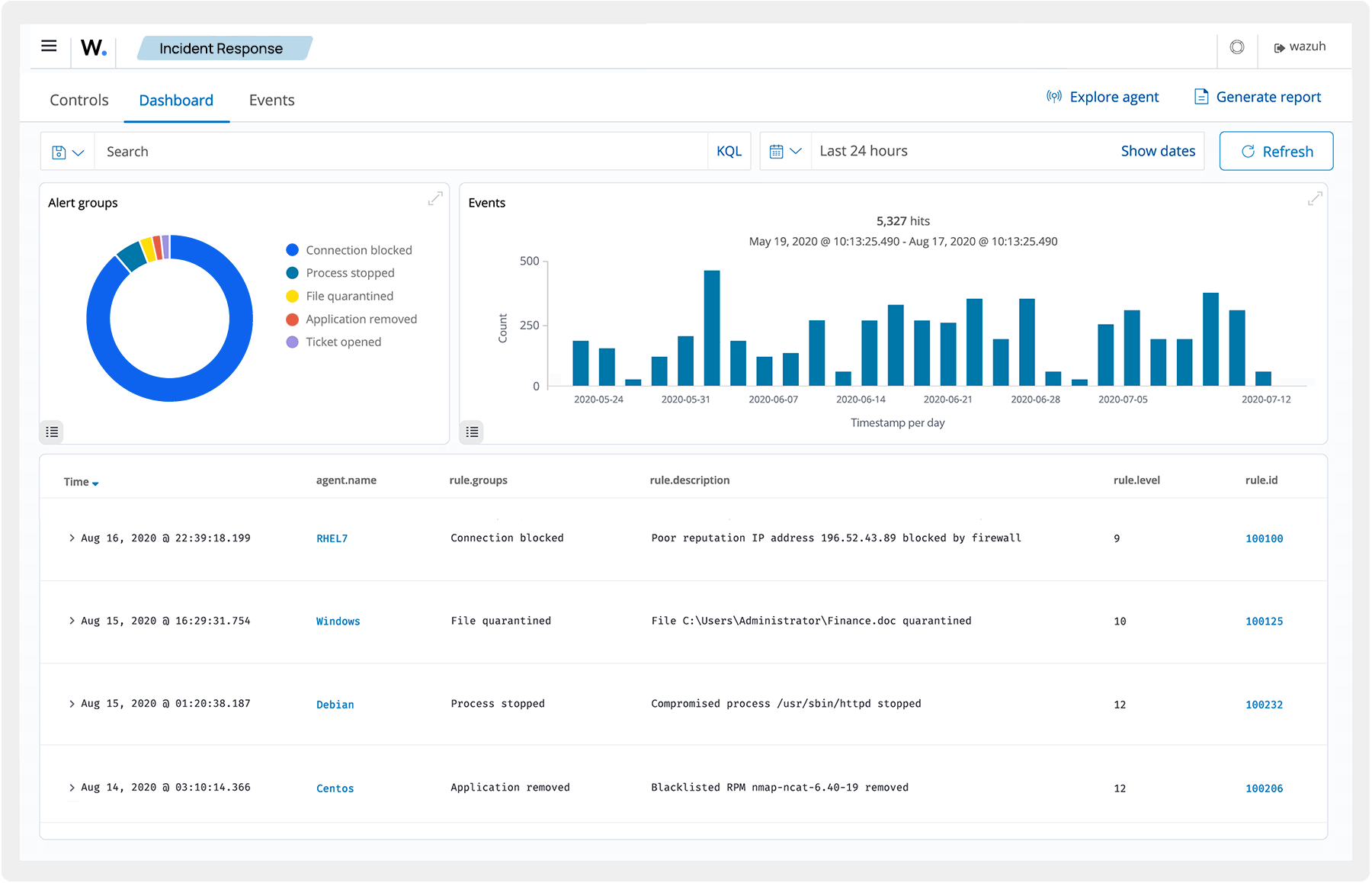Hide the Process stopped series via legend
Image resolution: width=1372 pixels, height=883 pixels.
tap(349, 272)
